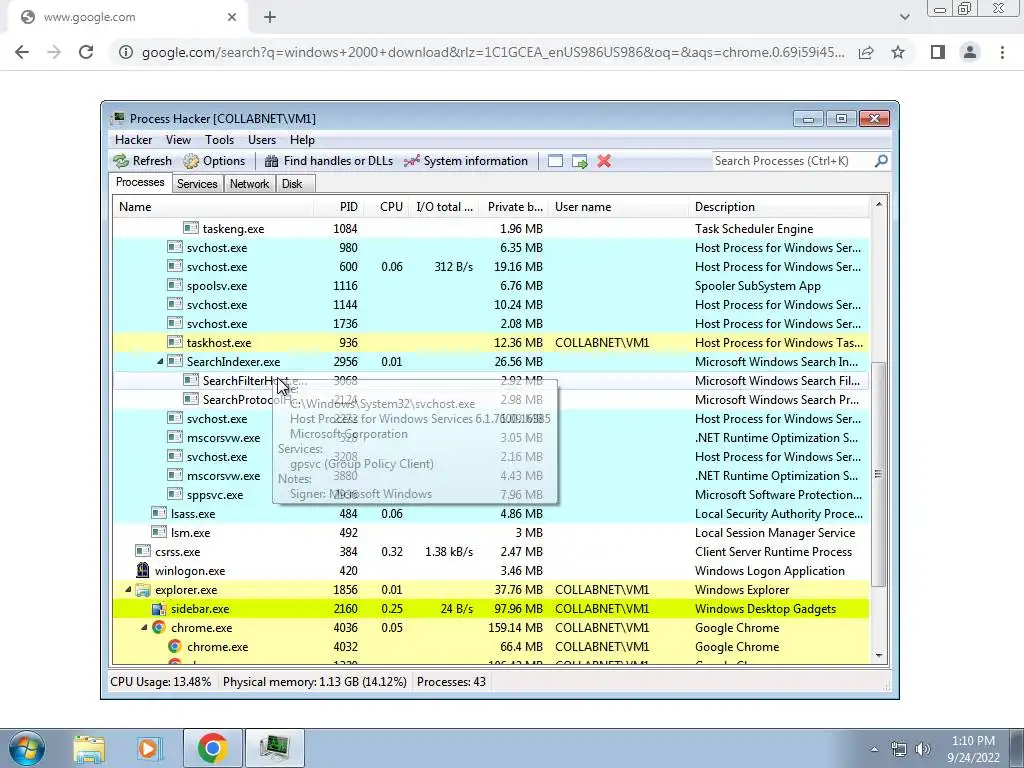Sort by the CPU column header
The width and height of the screenshot is (1024, 768).
pyautogui.click(x=387, y=207)
